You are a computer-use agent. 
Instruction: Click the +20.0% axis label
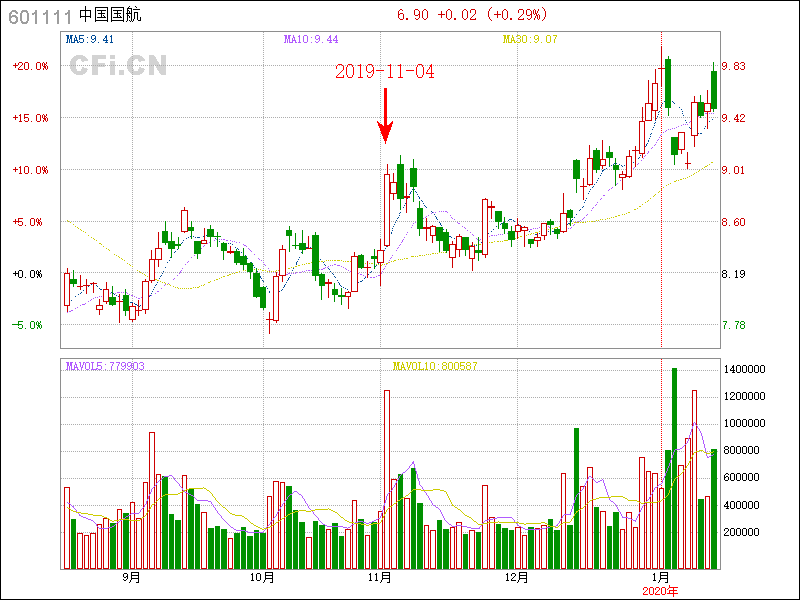(31, 66)
